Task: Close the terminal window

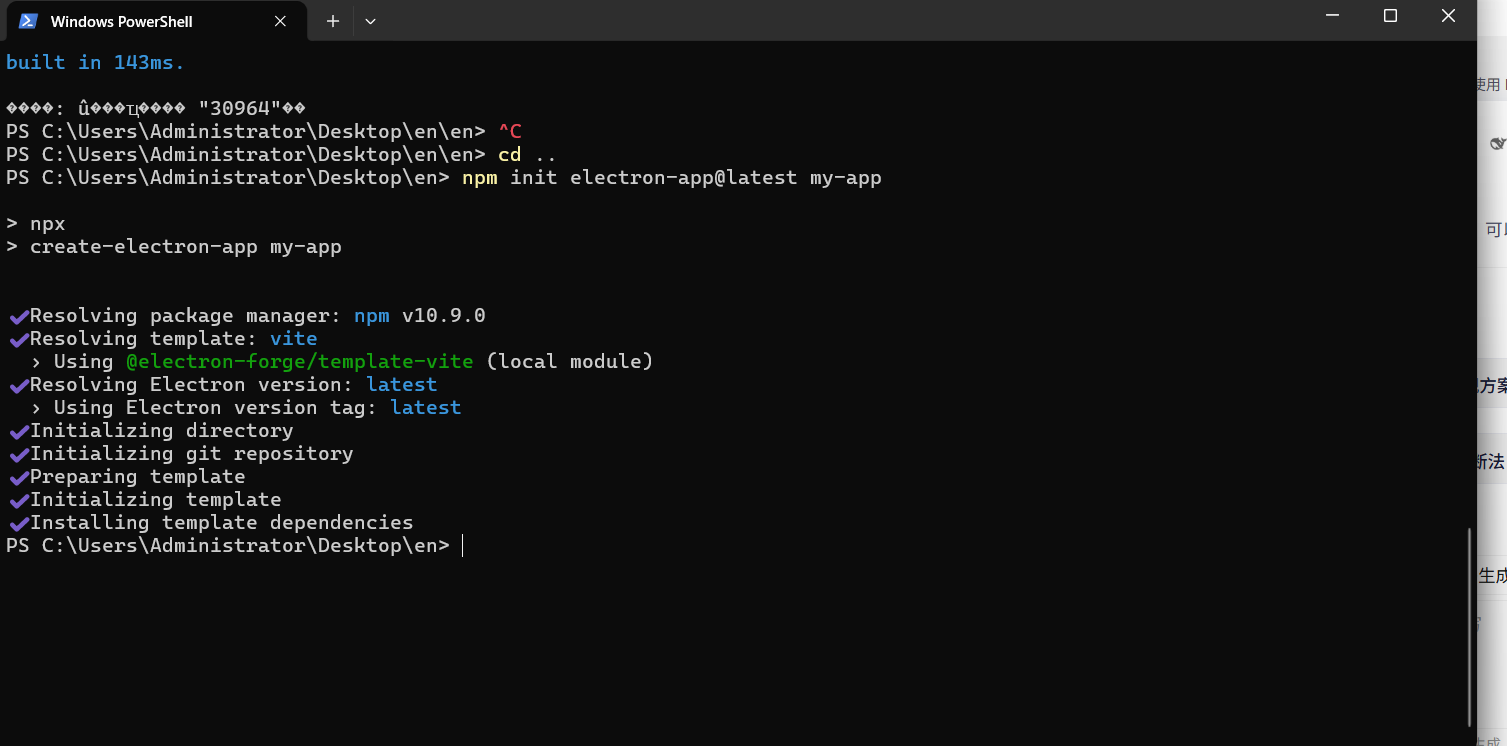Action: pos(1448,16)
